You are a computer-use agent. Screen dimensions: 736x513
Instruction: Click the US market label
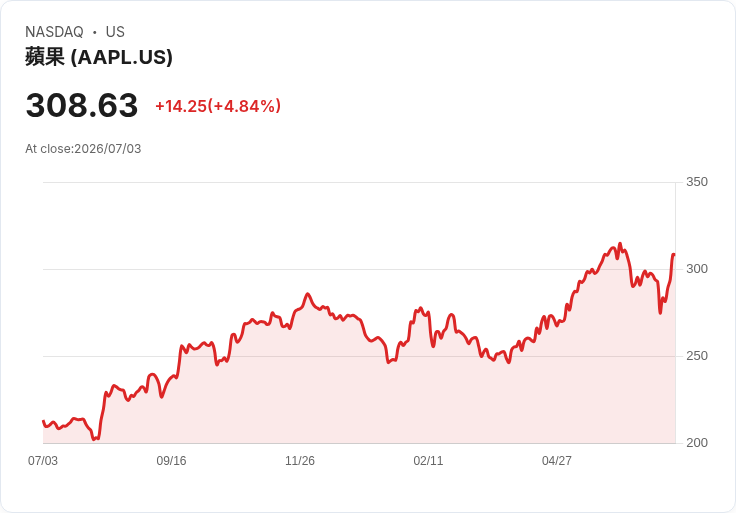115,32
